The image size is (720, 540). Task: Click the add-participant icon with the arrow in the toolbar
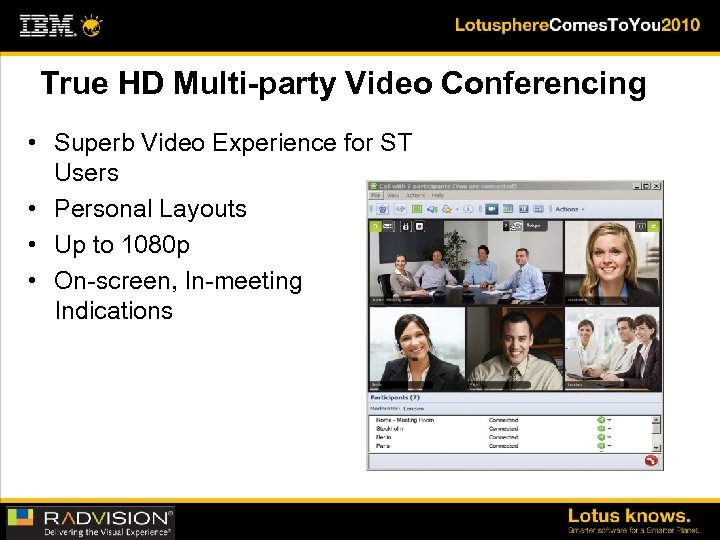tap(400, 209)
